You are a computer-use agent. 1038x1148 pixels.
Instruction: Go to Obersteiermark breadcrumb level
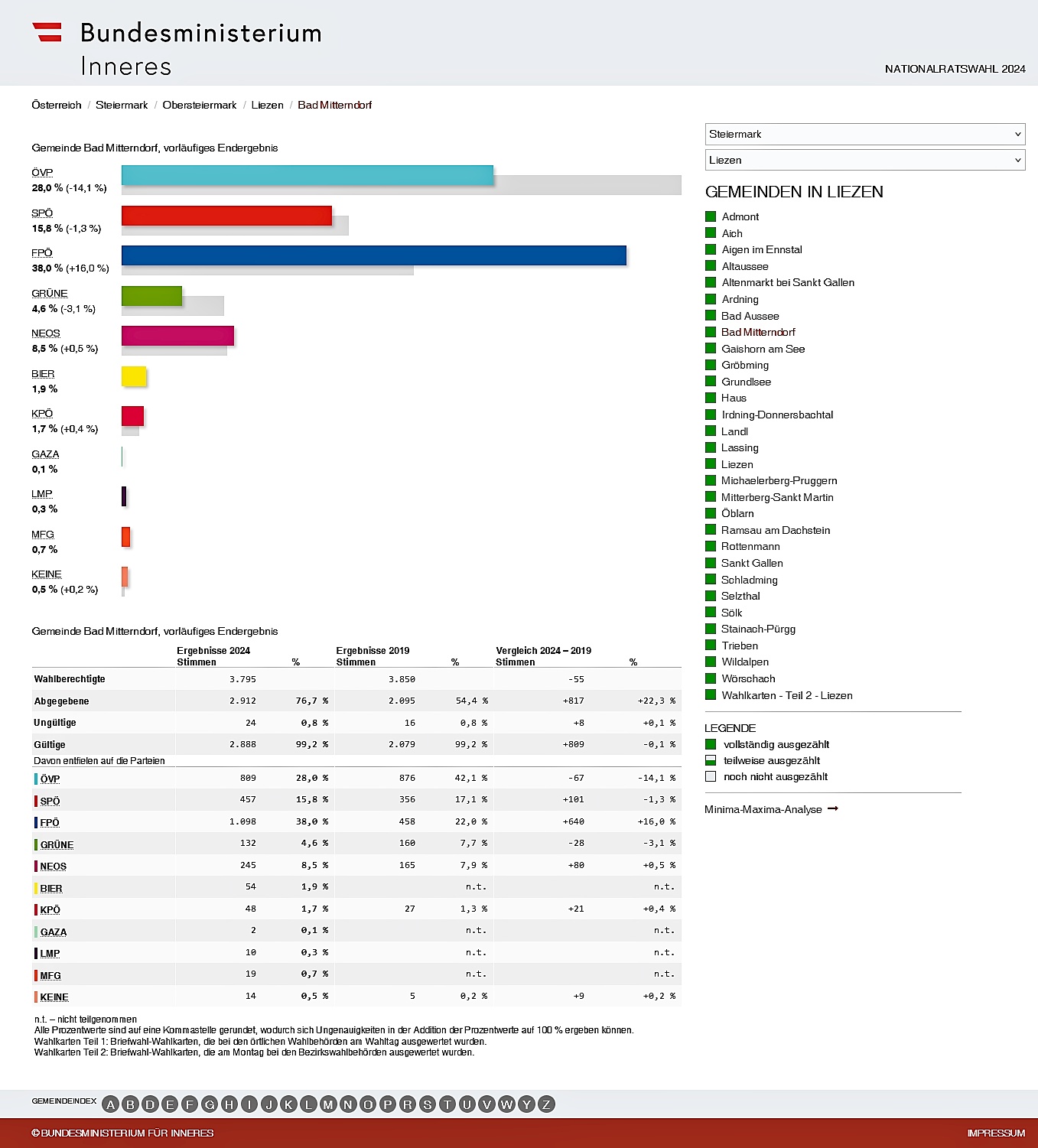click(x=200, y=105)
